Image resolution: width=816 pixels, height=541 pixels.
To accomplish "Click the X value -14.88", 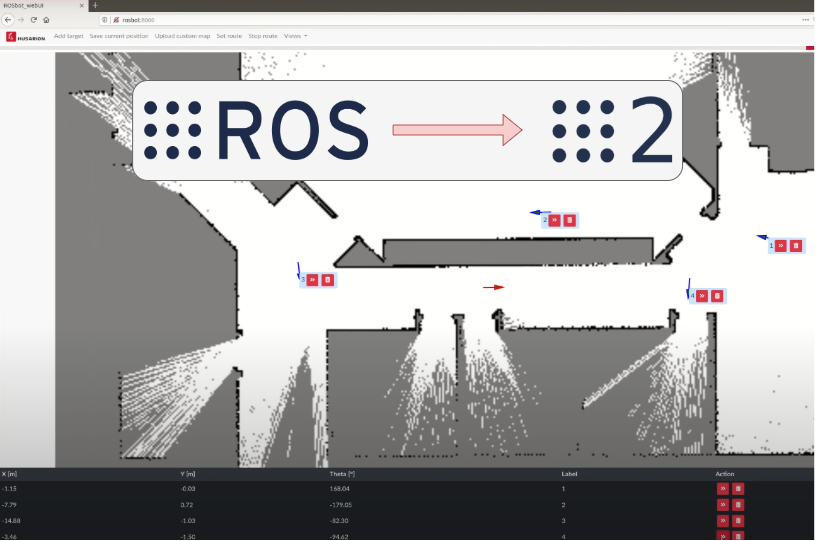I will coord(11,521).
